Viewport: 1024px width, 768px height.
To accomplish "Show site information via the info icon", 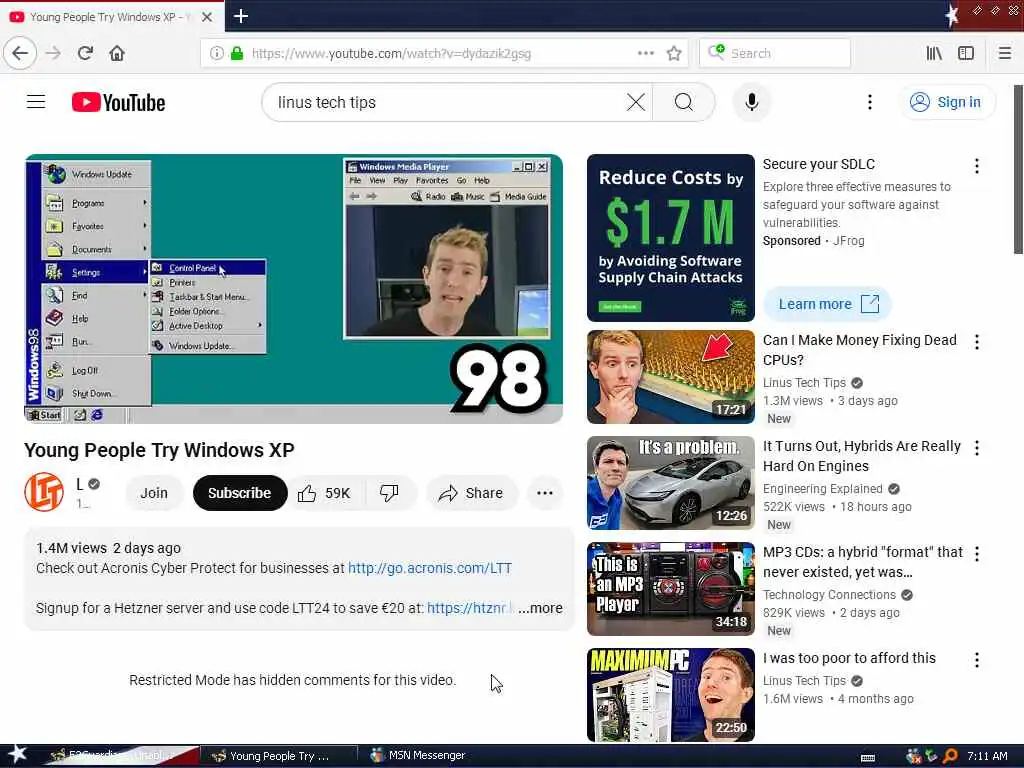I will click(x=216, y=53).
